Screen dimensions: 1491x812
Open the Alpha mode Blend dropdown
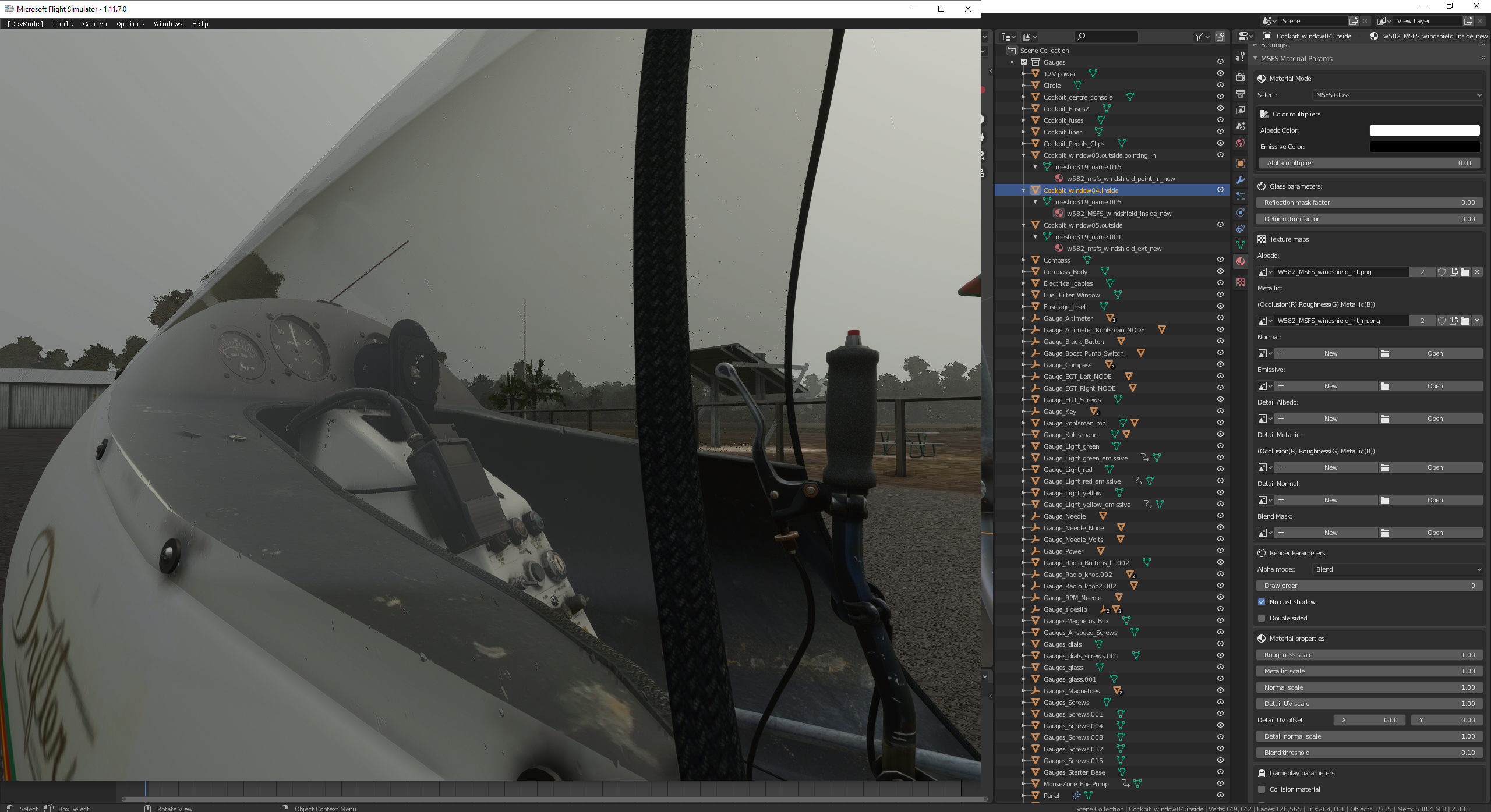[x=1397, y=569]
